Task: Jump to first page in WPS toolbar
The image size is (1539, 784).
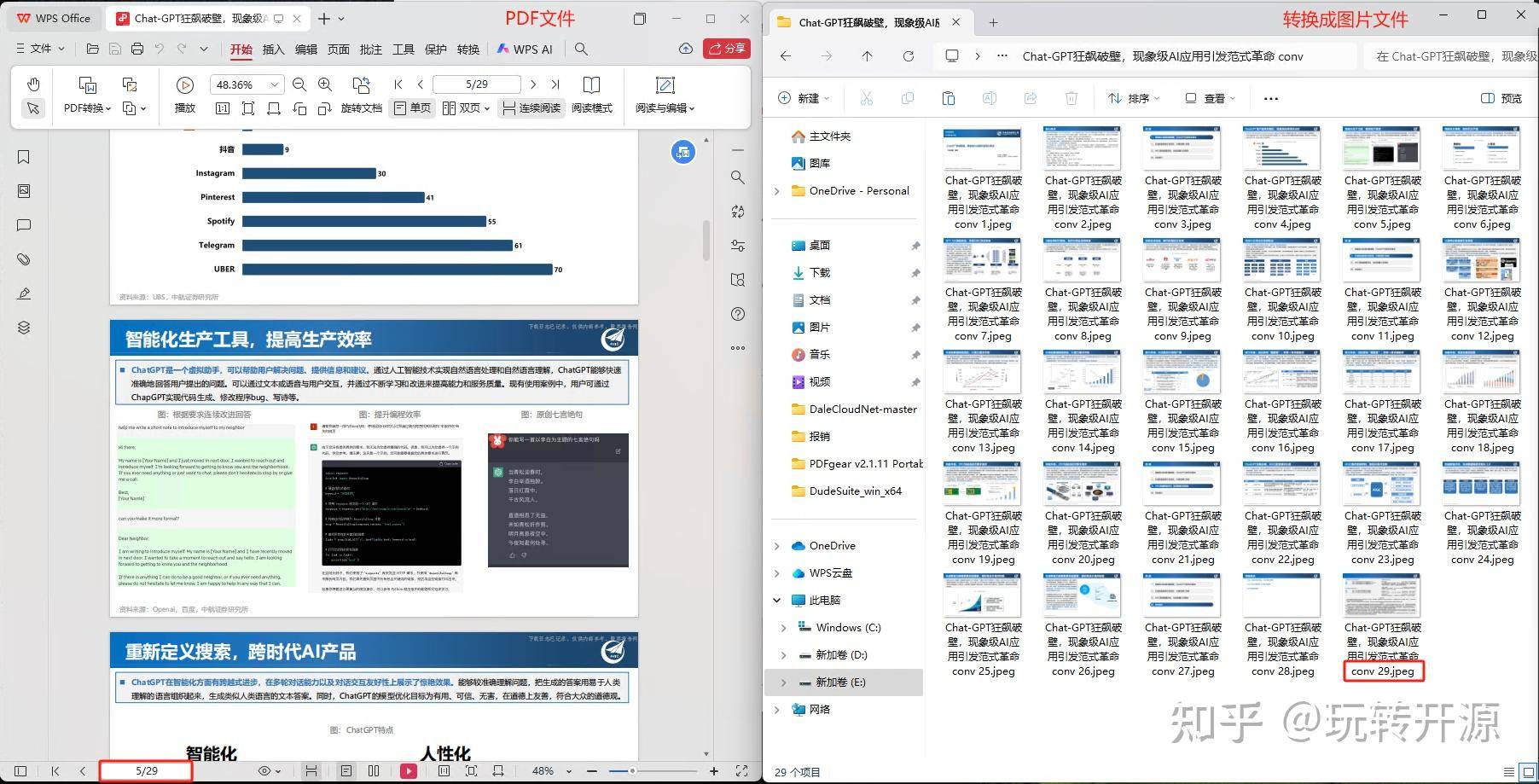Action: 398,84
